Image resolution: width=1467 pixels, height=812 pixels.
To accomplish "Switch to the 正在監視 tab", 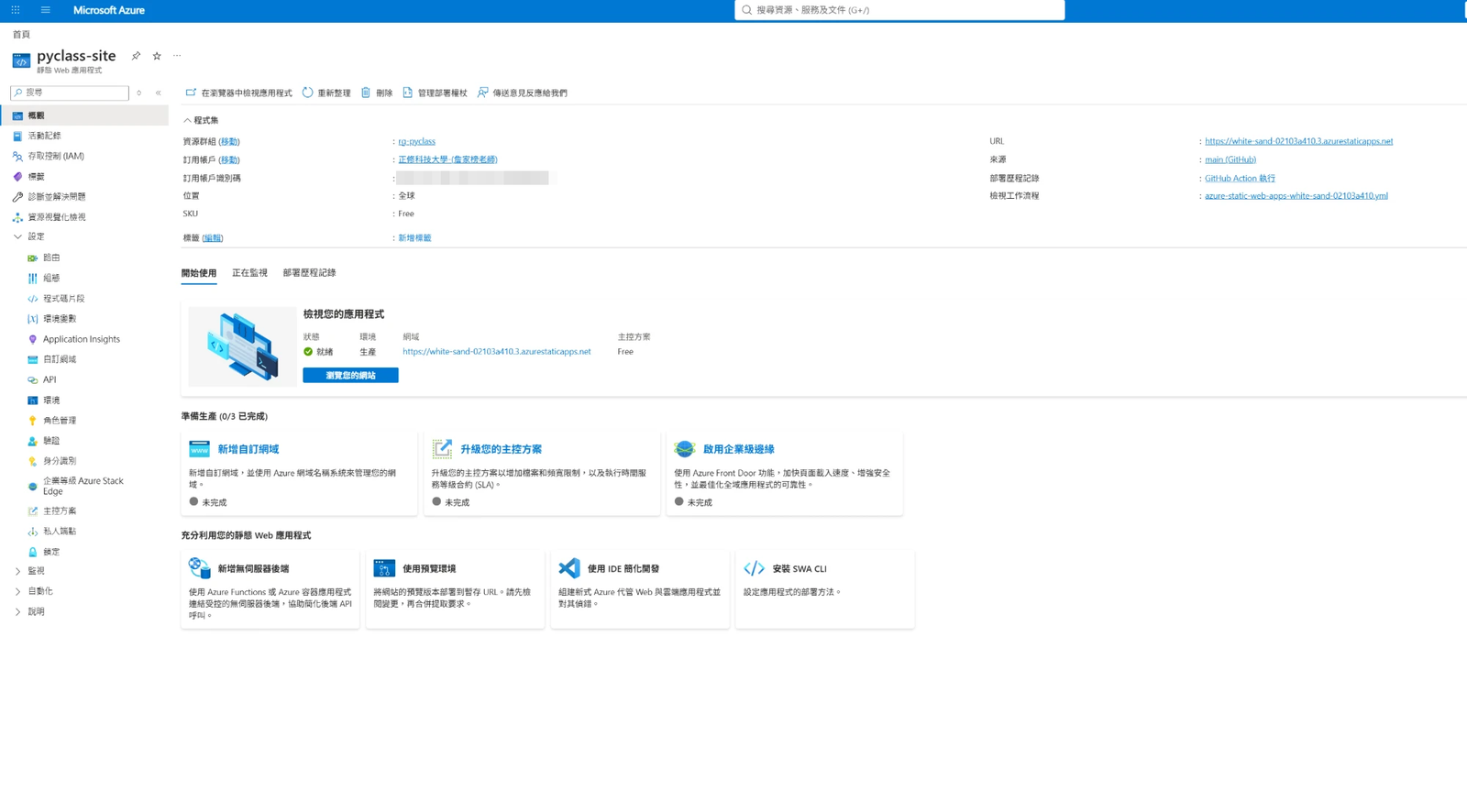I will tap(249, 273).
